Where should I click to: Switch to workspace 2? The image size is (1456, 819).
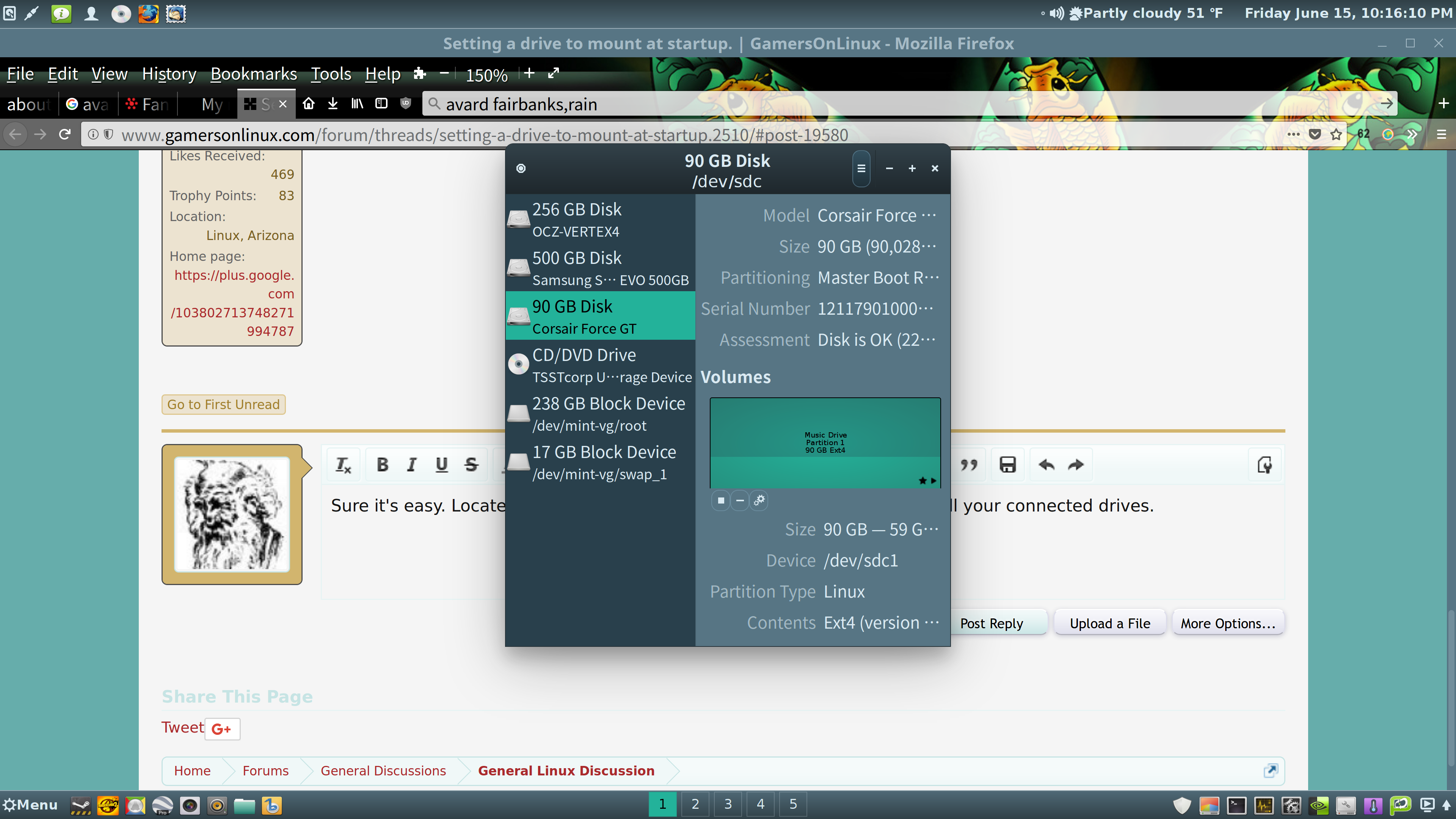(x=695, y=804)
